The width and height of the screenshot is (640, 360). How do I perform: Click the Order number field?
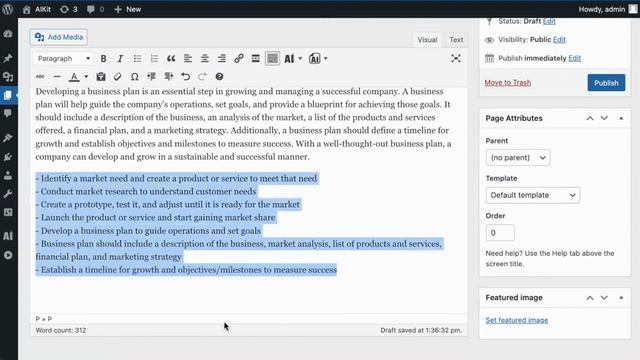click(500, 233)
